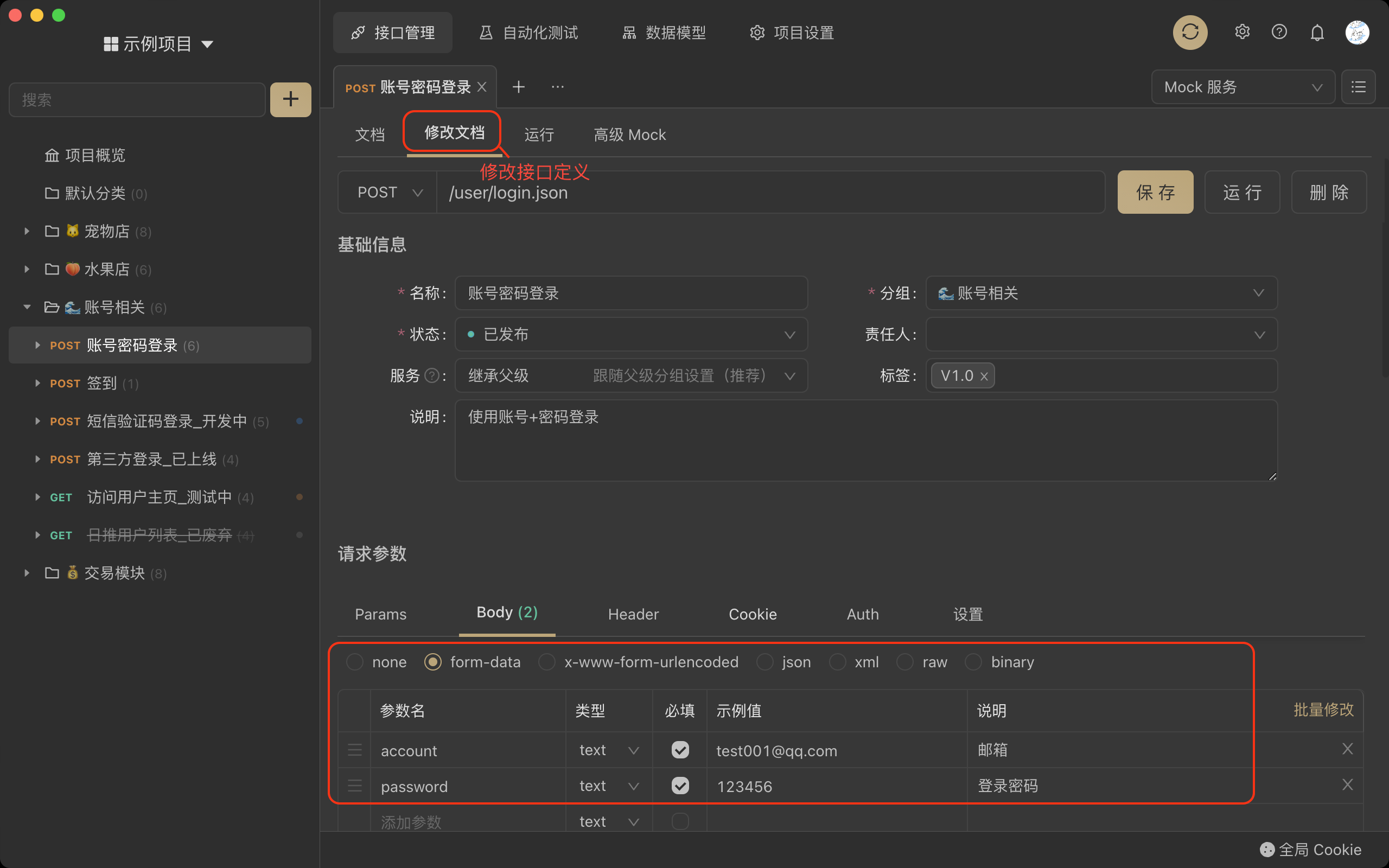Open notifications bell icon
Viewport: 1389px width, 868px height.
pos(1317,33)
